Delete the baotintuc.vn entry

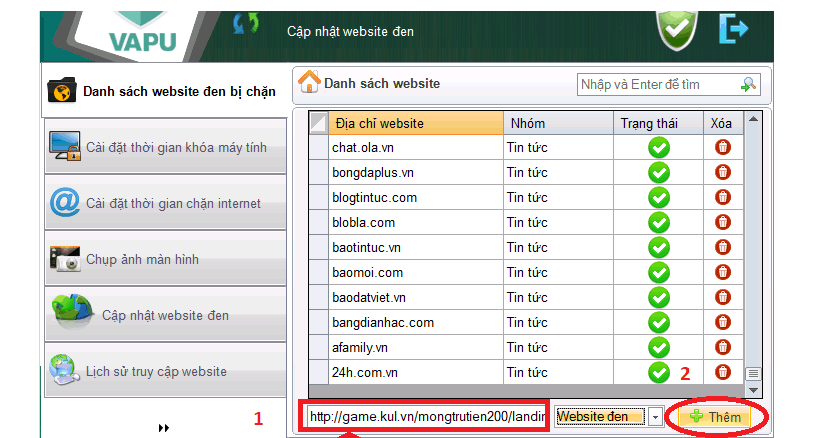tap(723, 247)
